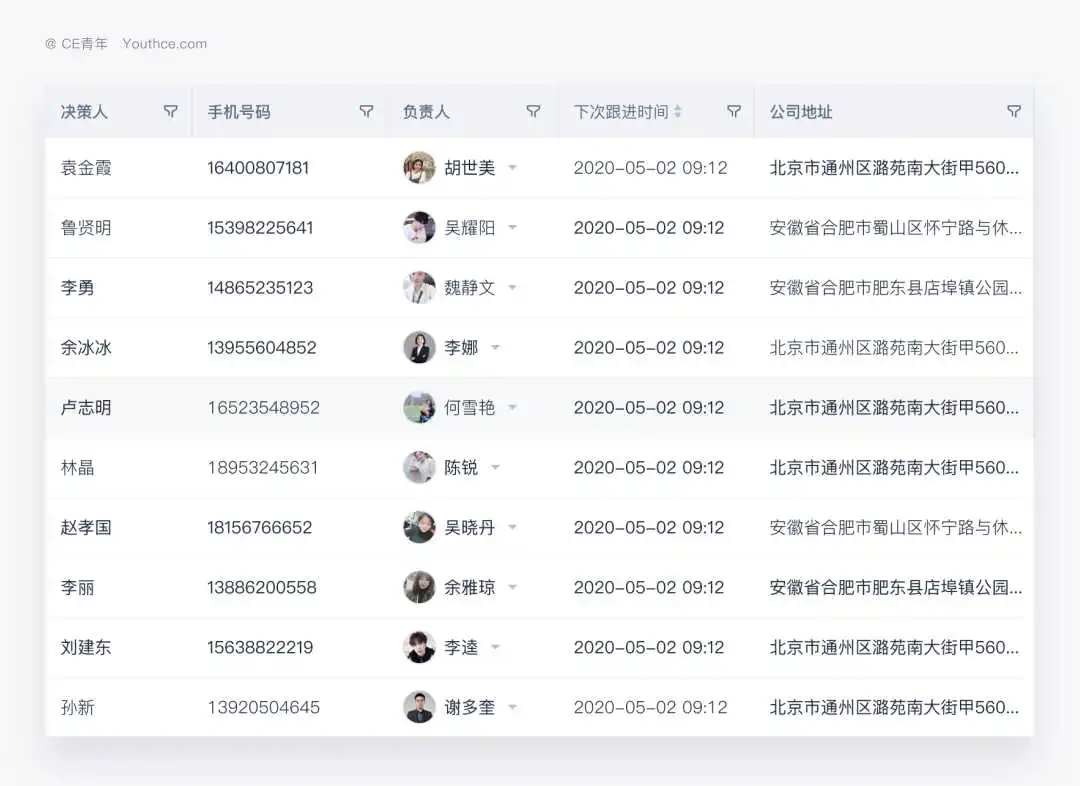The image size is (1080, 786).
Task: Open dropdown arrow next to 陈锐
Action: tap(496, 468)
